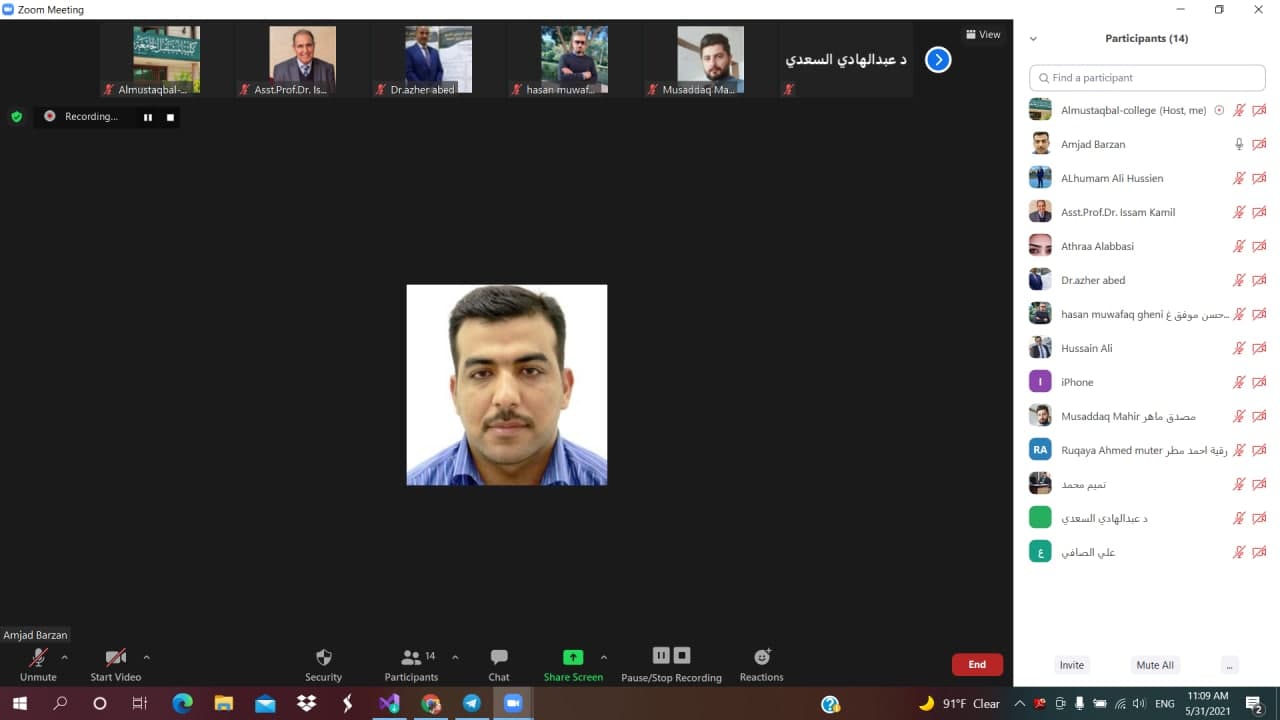This screenshot has height=720, width=1280.
Task: Click Almustaqbal-college host's muted microphone icon
Action: tap(1239, 110)
